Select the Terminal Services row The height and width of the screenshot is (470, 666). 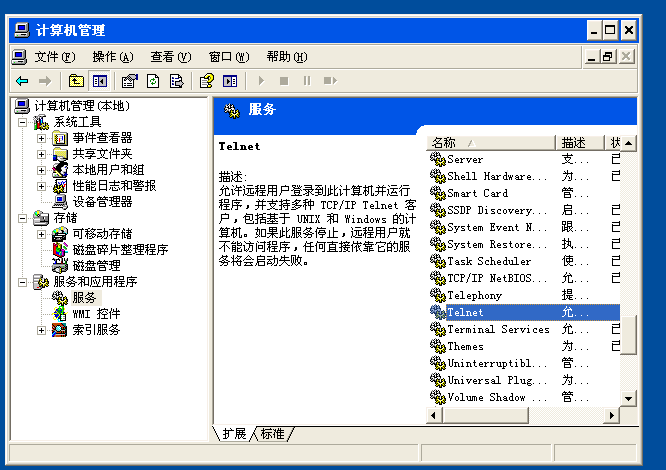pos(523,329)
